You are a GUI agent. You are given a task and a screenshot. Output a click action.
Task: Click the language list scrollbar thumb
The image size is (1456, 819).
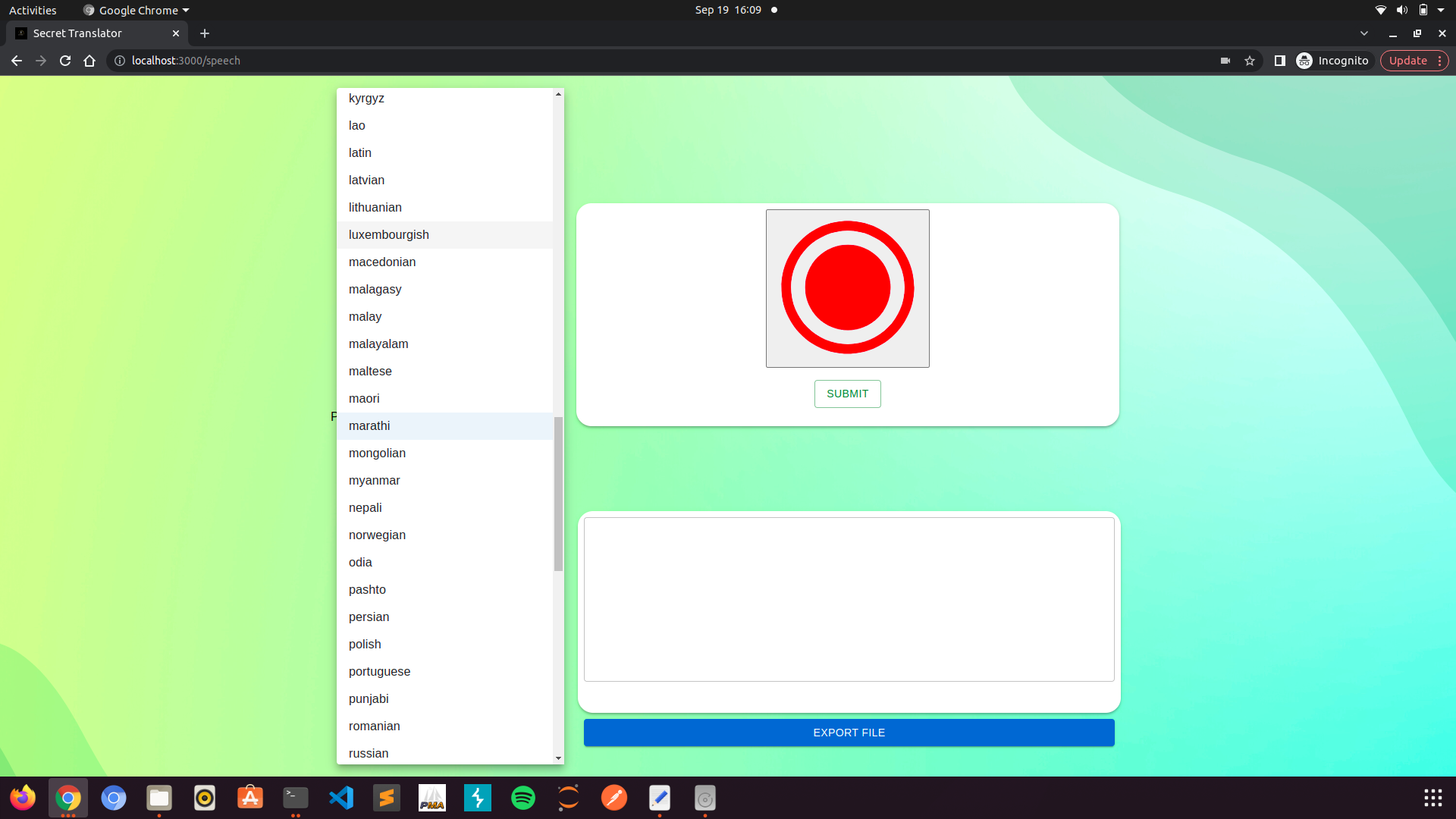[x=558, y=493]
